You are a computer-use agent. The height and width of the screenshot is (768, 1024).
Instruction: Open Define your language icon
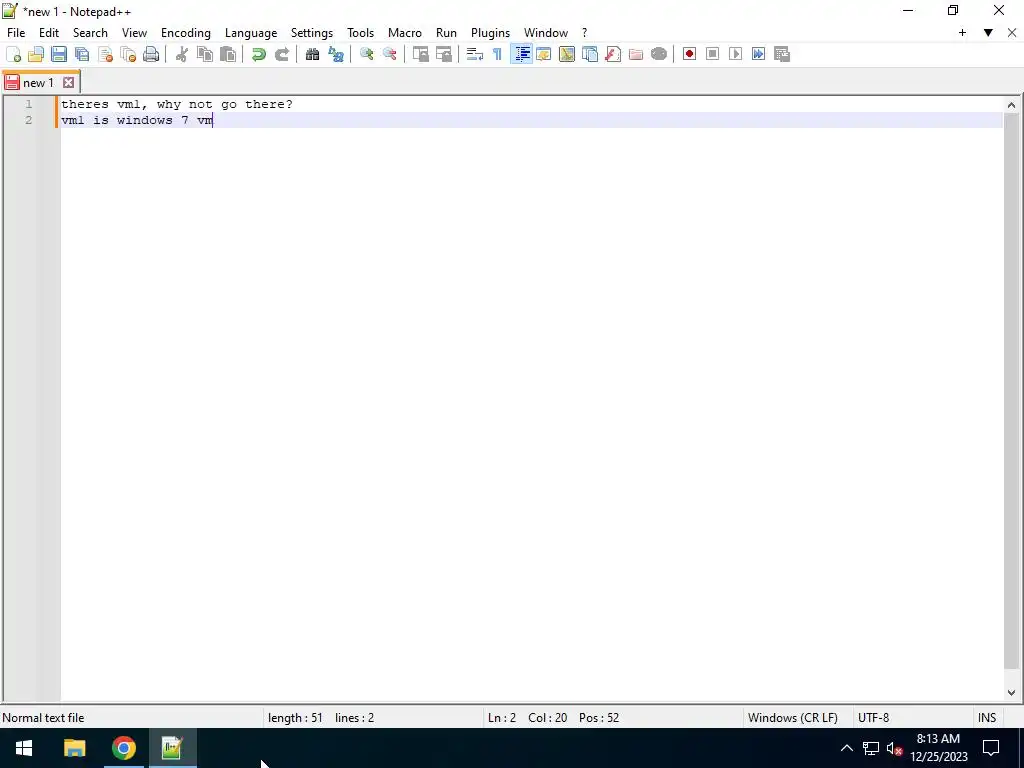click(x=543, y=54)
